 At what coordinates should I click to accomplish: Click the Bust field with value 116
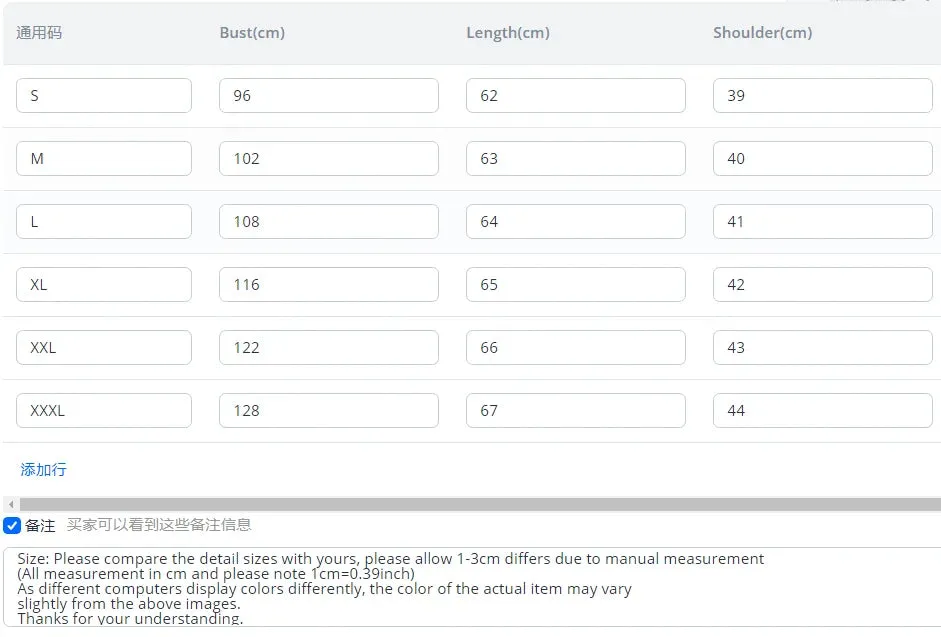[x=329, y=285]
